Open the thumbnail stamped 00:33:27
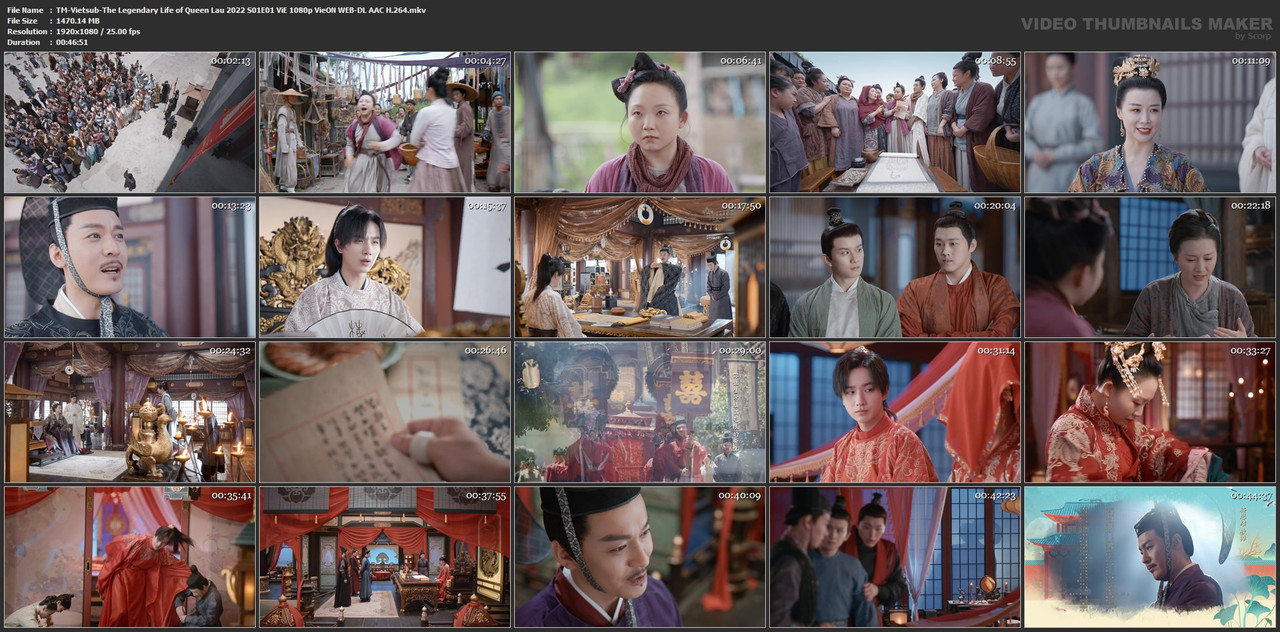Image resolution: width=1280 pixels, height=632 pixels. (1150, 412)
